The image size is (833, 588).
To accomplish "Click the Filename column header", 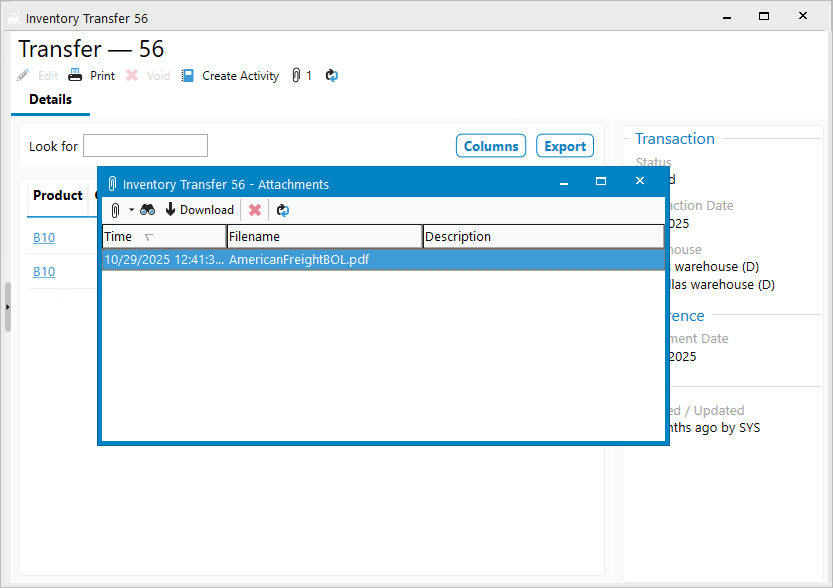I will pyautogui.click(x=324, y=237).
